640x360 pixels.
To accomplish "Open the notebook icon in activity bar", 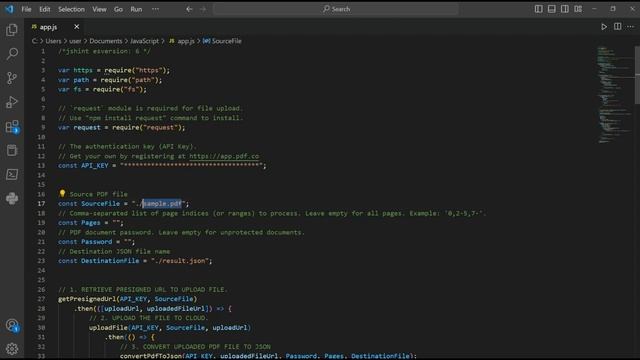I will pyautogui.click(x=12, y=150).
